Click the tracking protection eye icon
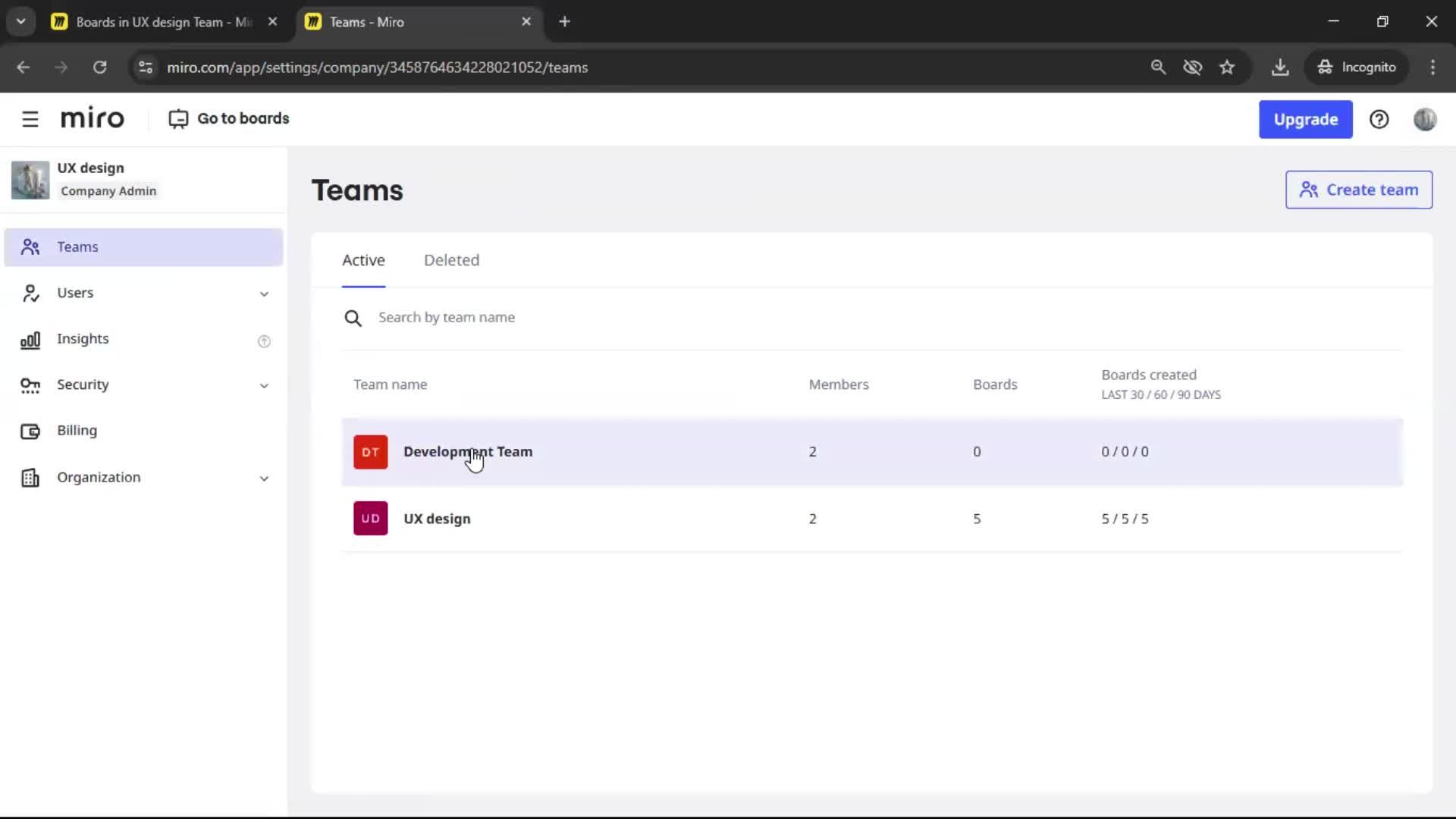Screen dimensions: 1456x819 1193,67
